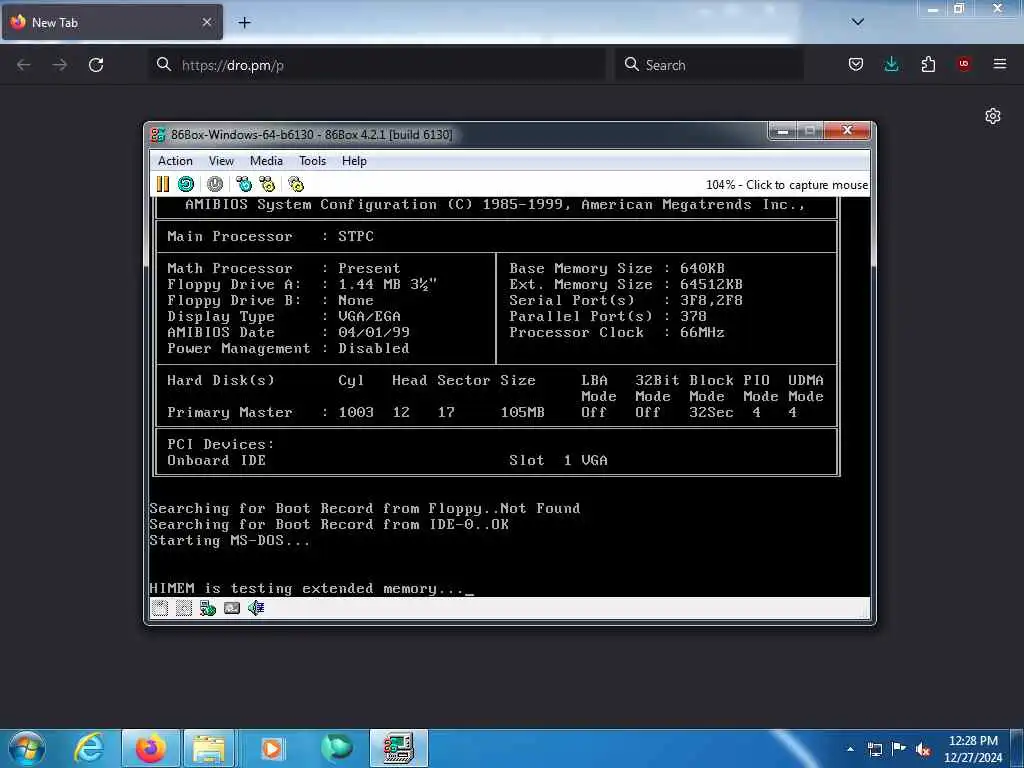Click the ACPI shutdown power icon
Screen dimensions: 1024x768
(215, 184)
